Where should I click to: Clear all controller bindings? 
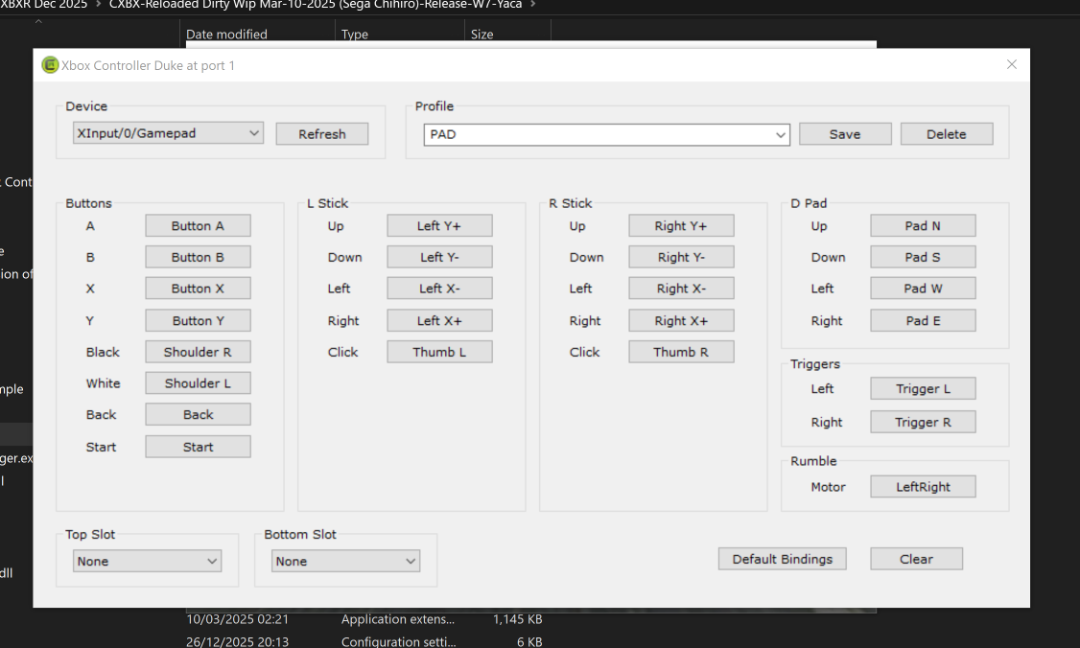[916, 559]
